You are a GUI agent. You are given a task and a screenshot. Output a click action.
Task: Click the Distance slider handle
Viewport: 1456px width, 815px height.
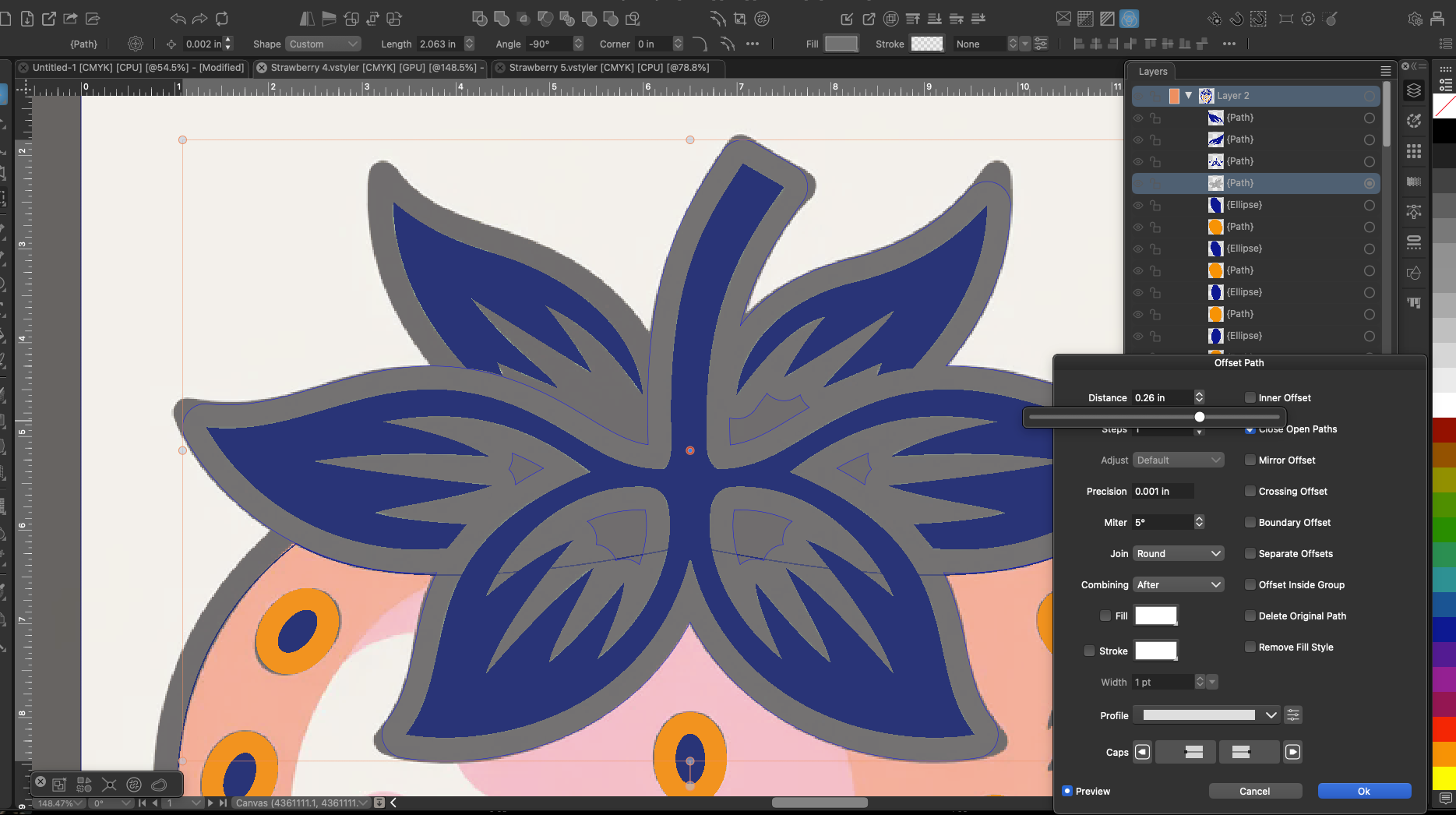coord(1200,417)
